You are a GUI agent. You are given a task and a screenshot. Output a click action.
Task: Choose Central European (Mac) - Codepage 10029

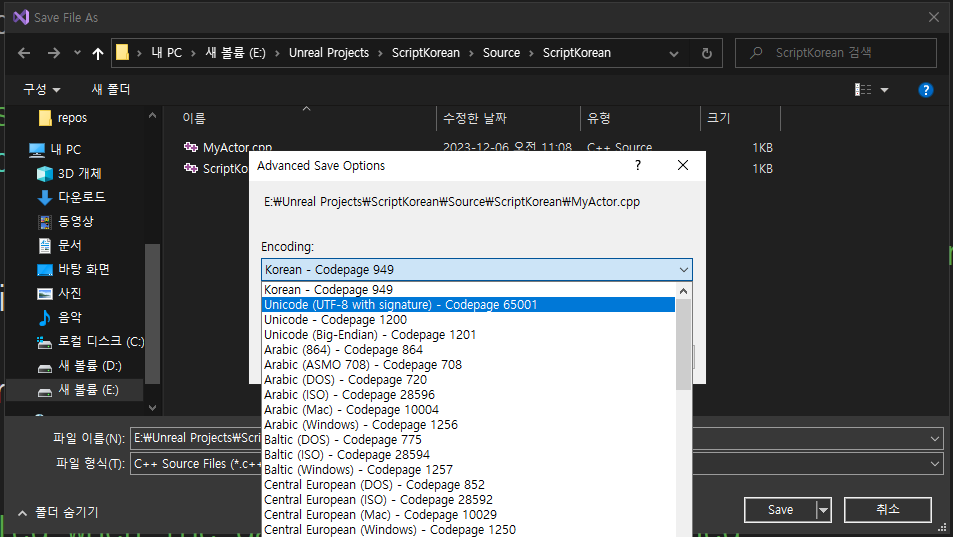coord(469,515)
